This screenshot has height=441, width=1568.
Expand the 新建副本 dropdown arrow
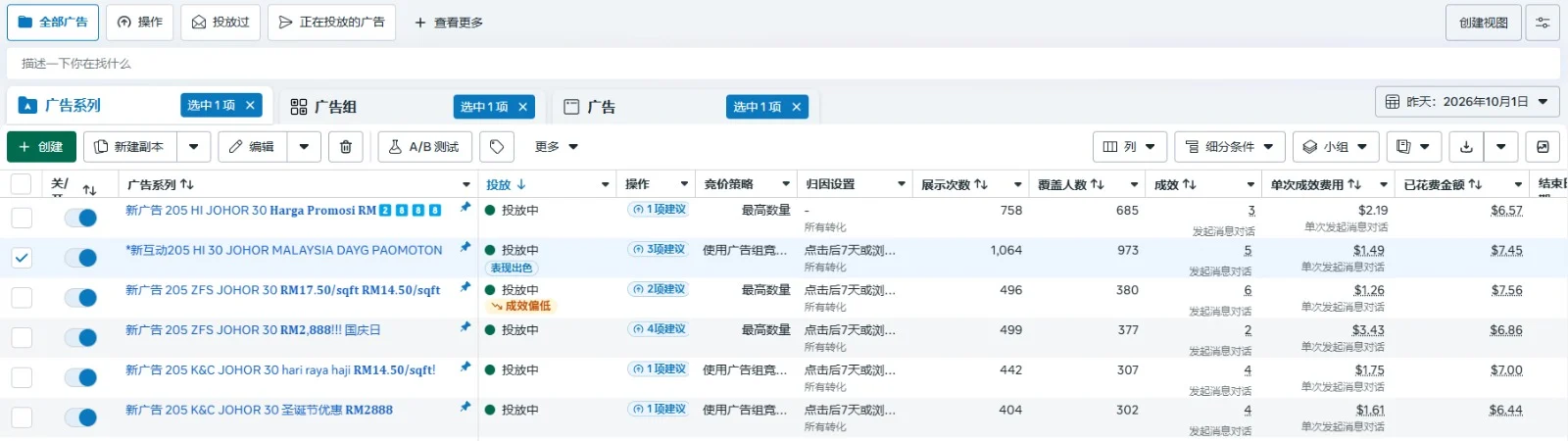coord(194,147)
